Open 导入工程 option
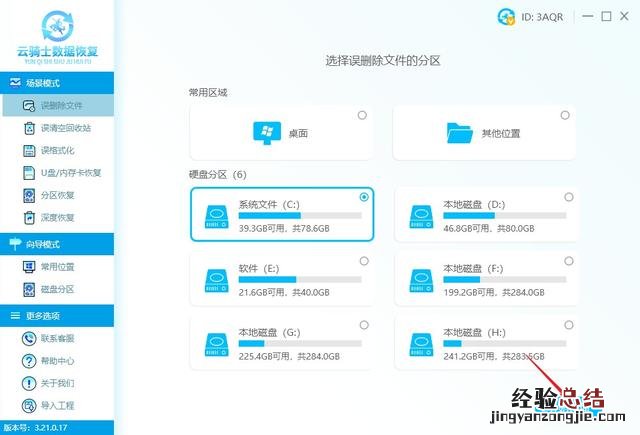Viewport: 640px width, 435px height. coord(58,406)
